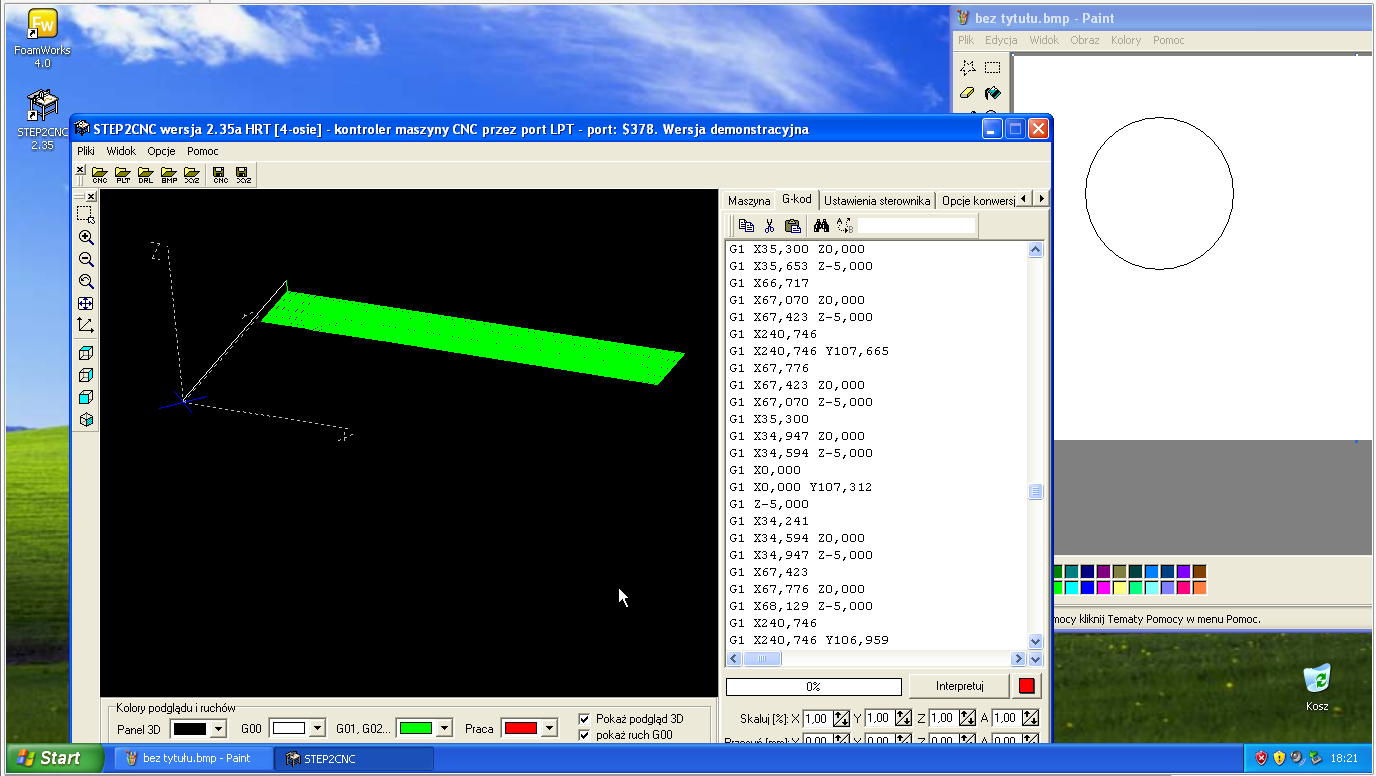Click the undo zoom magnifier
This screenshot has height=776, width=1376.
(86, 281)
